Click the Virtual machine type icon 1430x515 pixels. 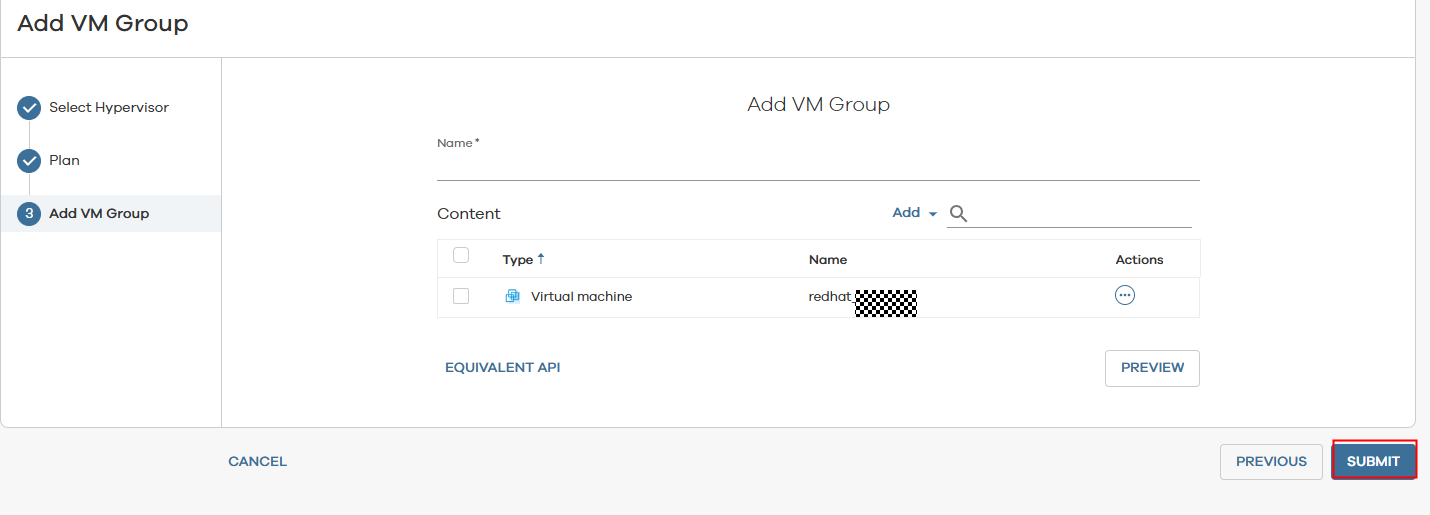click(513, 297)
